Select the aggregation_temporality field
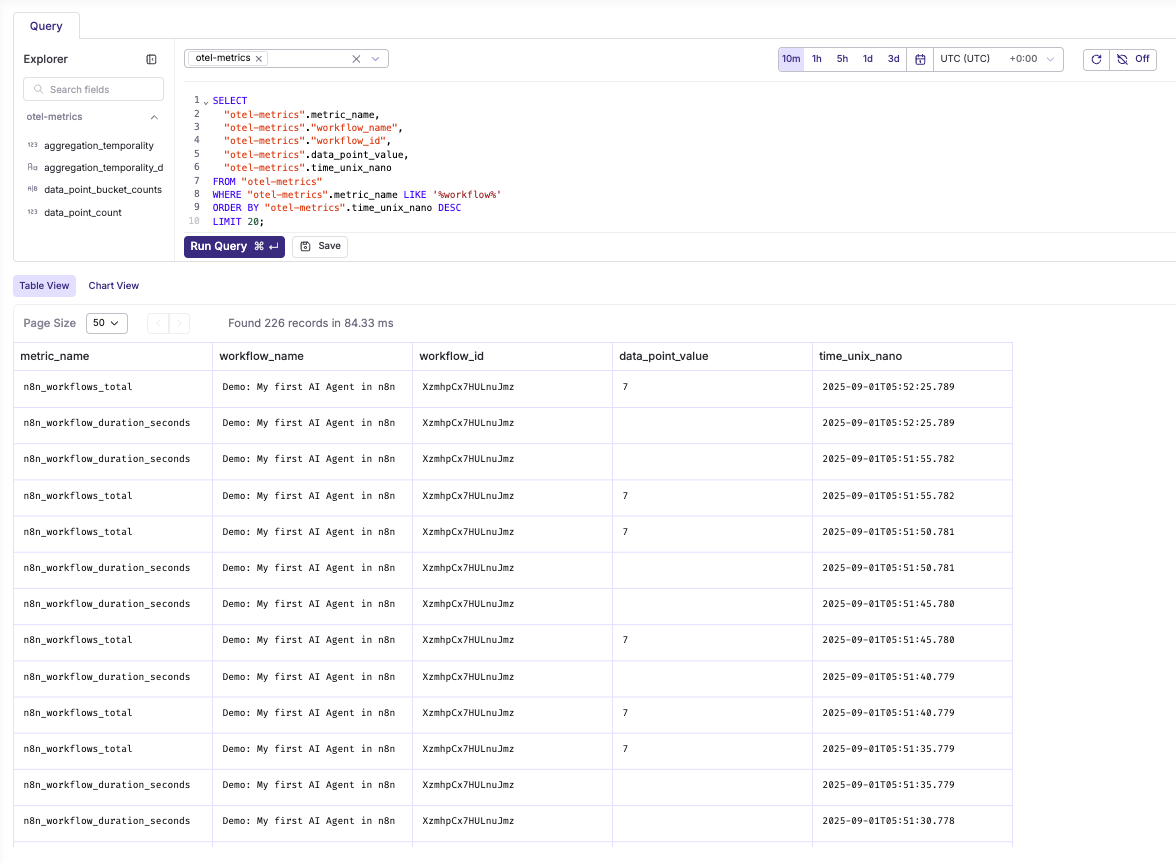 (x=99, y=145)
